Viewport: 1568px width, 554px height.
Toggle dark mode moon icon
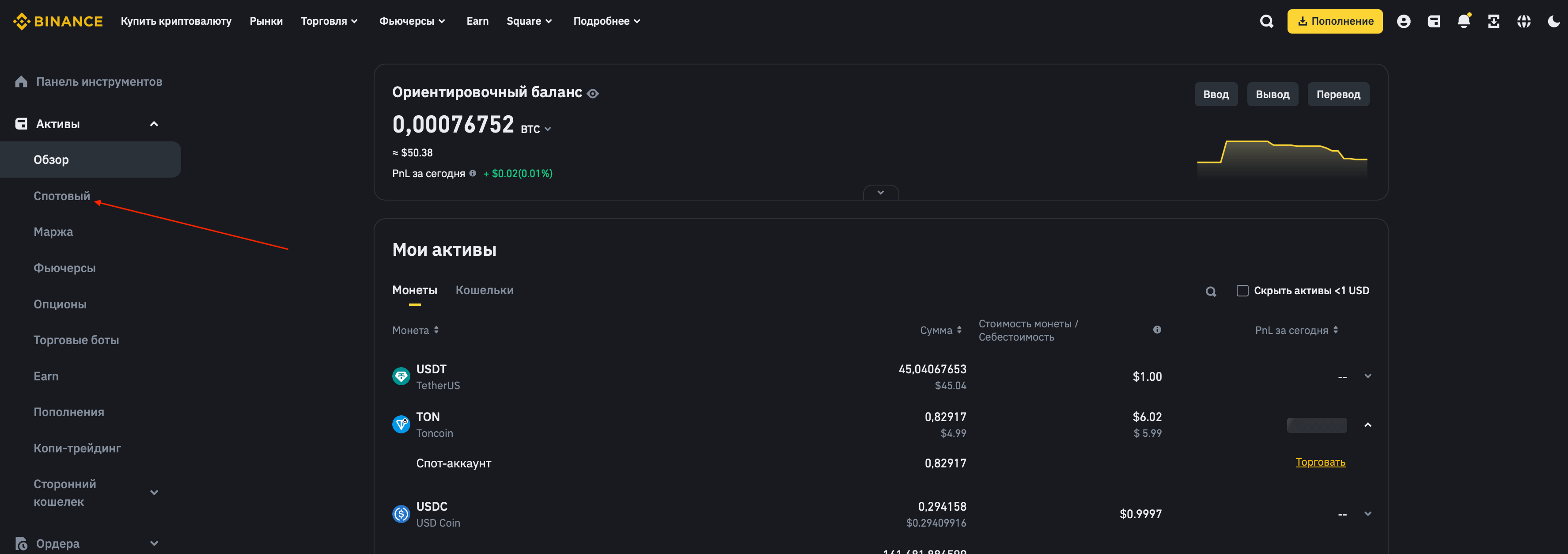(1553, 21)
